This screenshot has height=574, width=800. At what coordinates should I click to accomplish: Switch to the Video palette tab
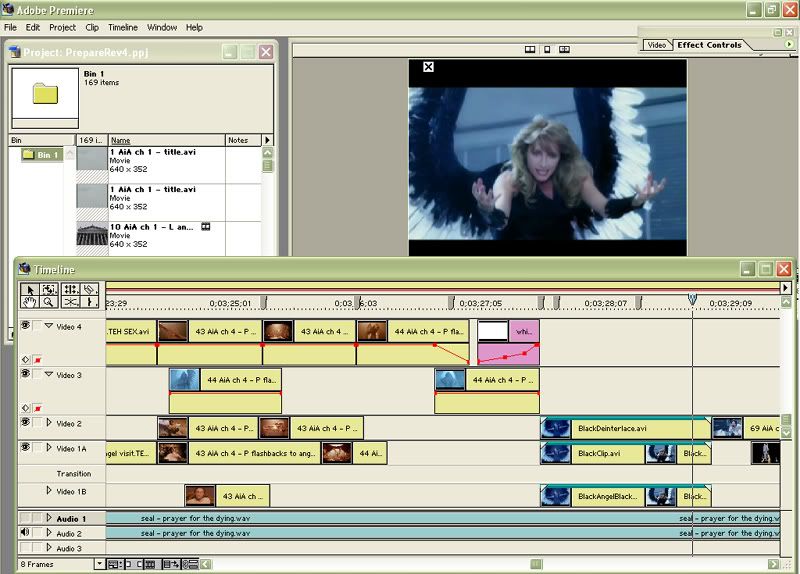point(657,45)
